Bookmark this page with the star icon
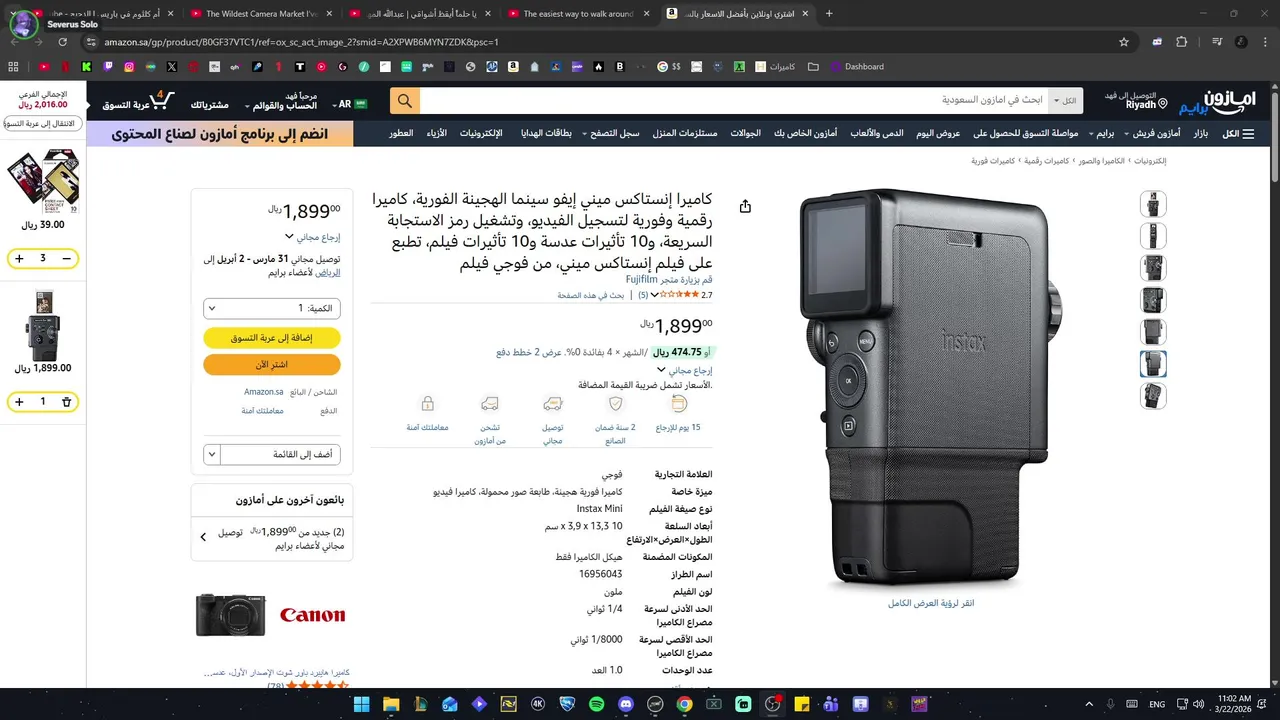This screenshot has width=1280, height=720. coord(1124,42)
